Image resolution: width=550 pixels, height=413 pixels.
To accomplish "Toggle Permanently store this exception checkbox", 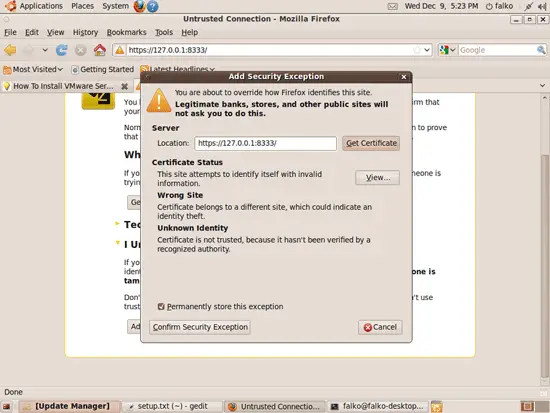I will pos(161,307).
